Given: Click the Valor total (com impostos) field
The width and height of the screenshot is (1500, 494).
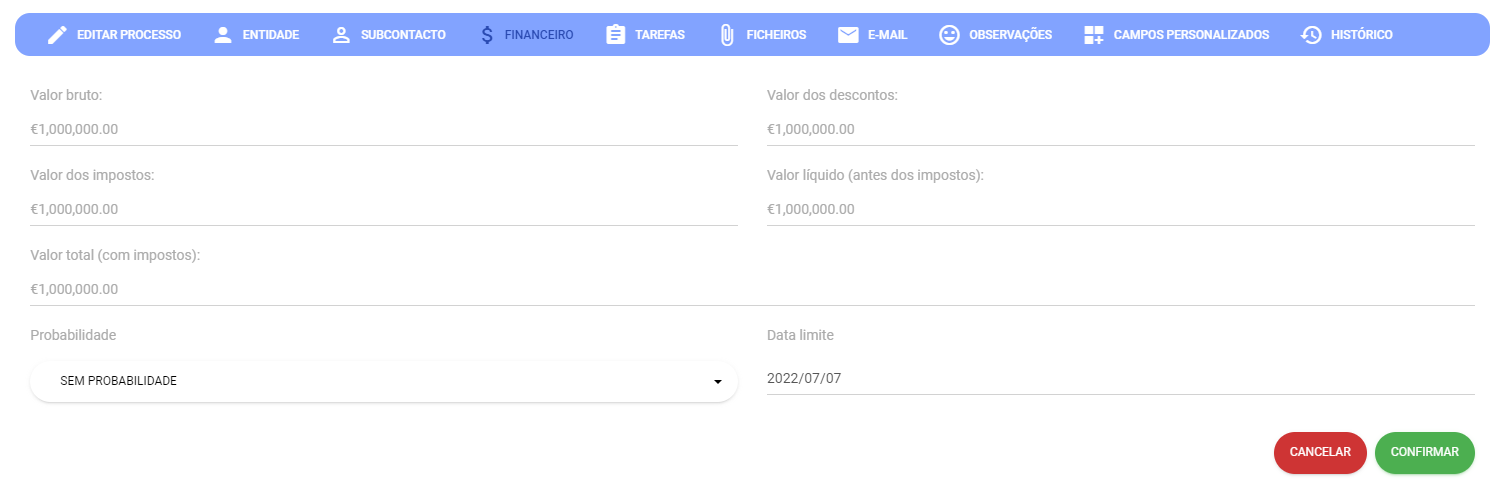Looking at the screenshot, I should (752, 289).
